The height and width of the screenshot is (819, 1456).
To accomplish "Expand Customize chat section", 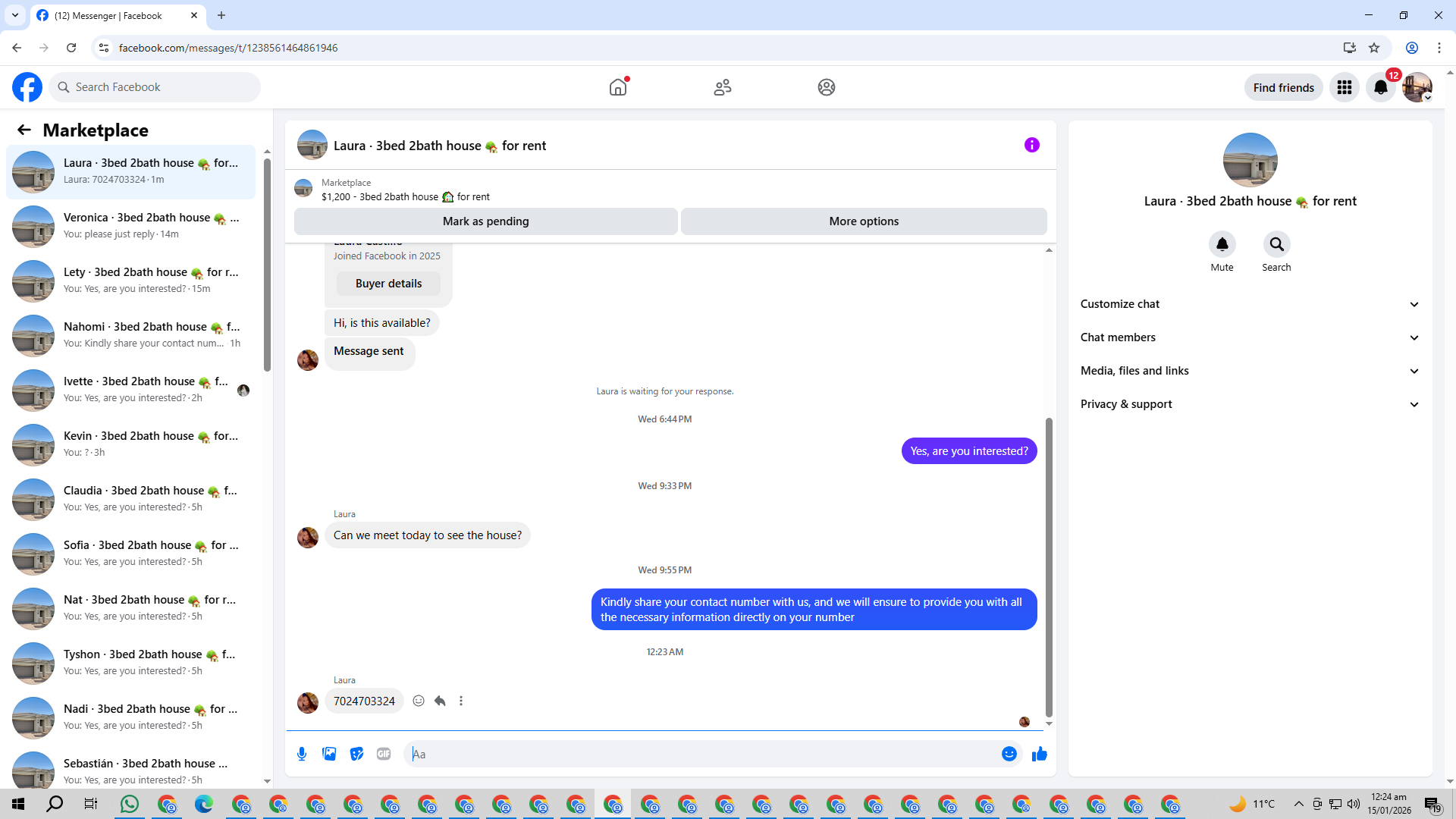I will 1249,304.
